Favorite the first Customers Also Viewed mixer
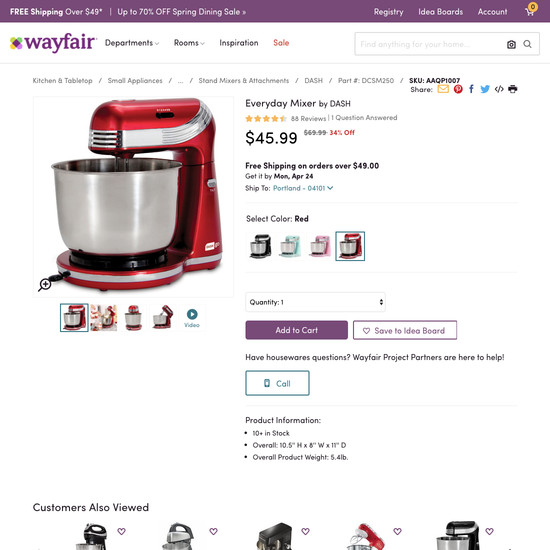Screen dimensions: 550x550 [121, 531]
